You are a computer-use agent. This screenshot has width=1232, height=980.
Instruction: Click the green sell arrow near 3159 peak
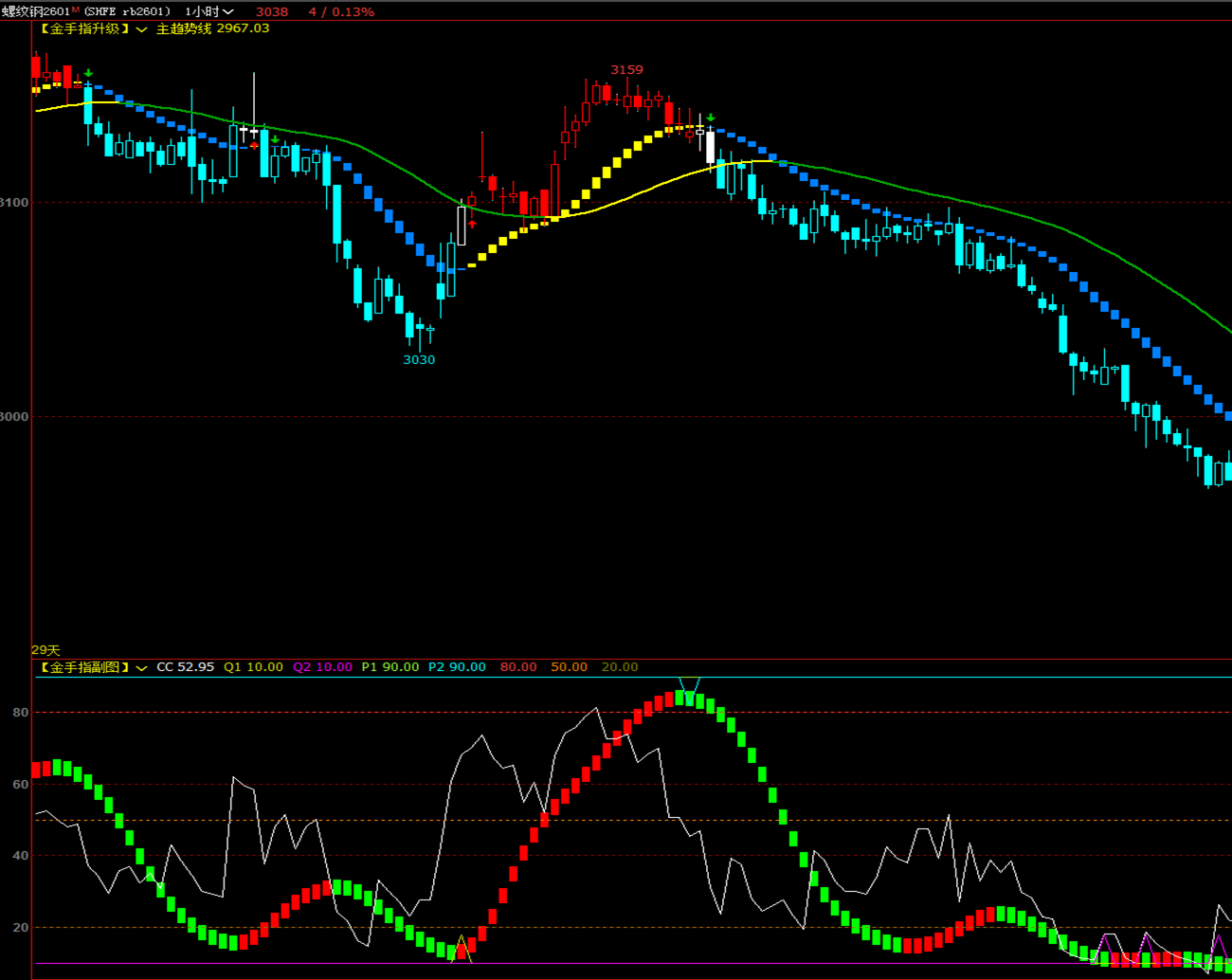(711, 118)
